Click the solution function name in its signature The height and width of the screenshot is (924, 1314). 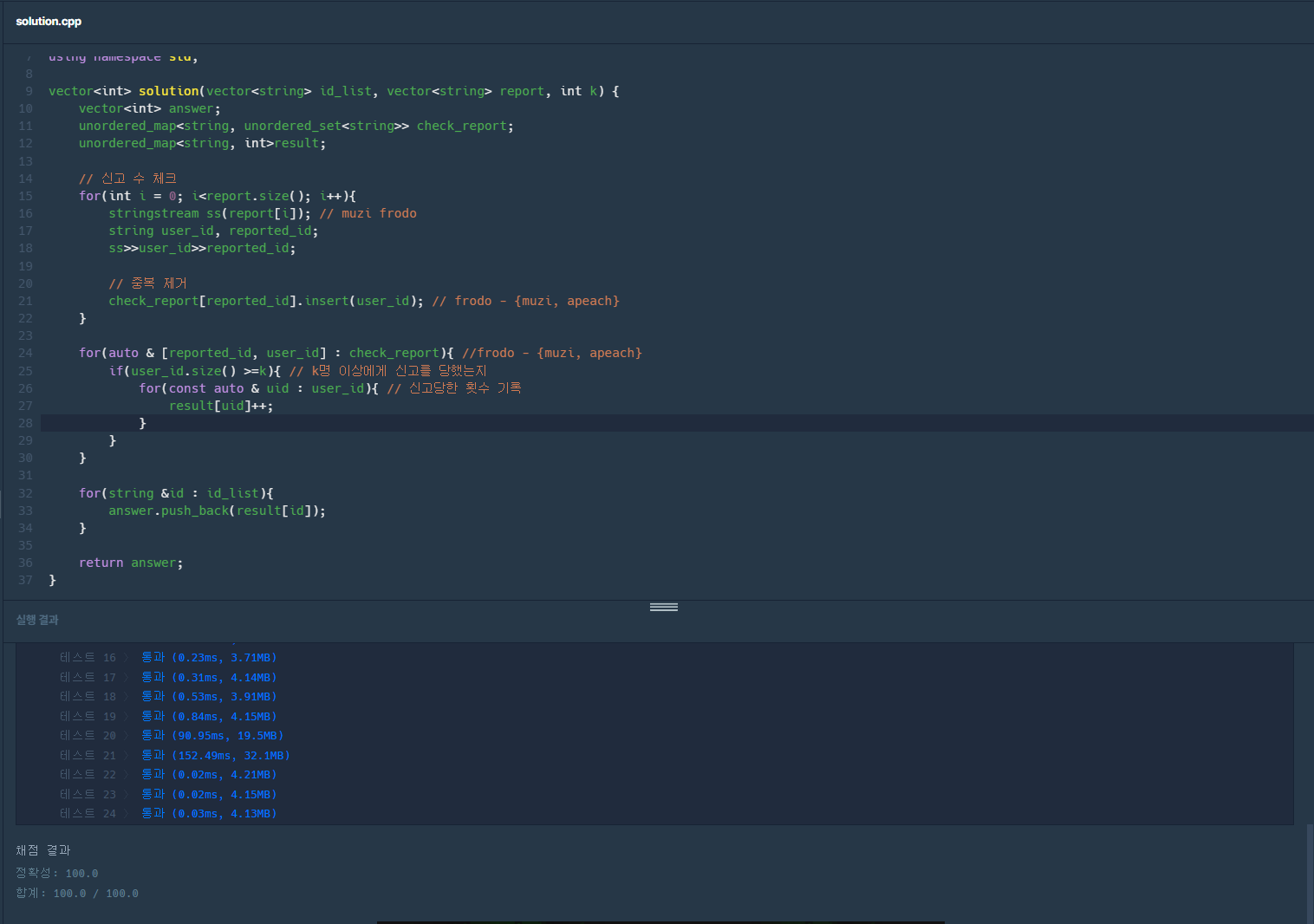[169, 91]
